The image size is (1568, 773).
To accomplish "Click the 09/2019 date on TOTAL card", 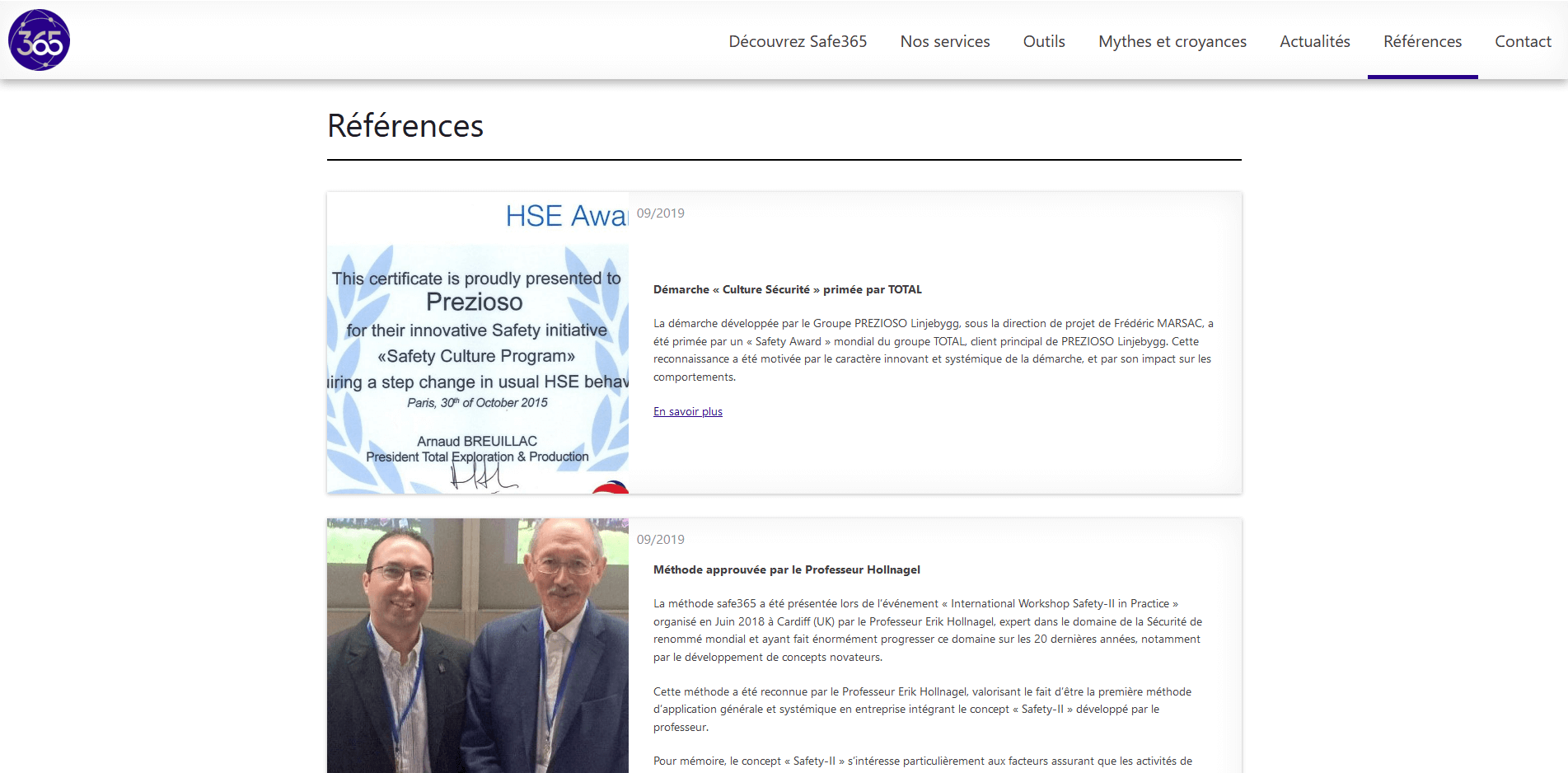I will [x=661, y=213].
